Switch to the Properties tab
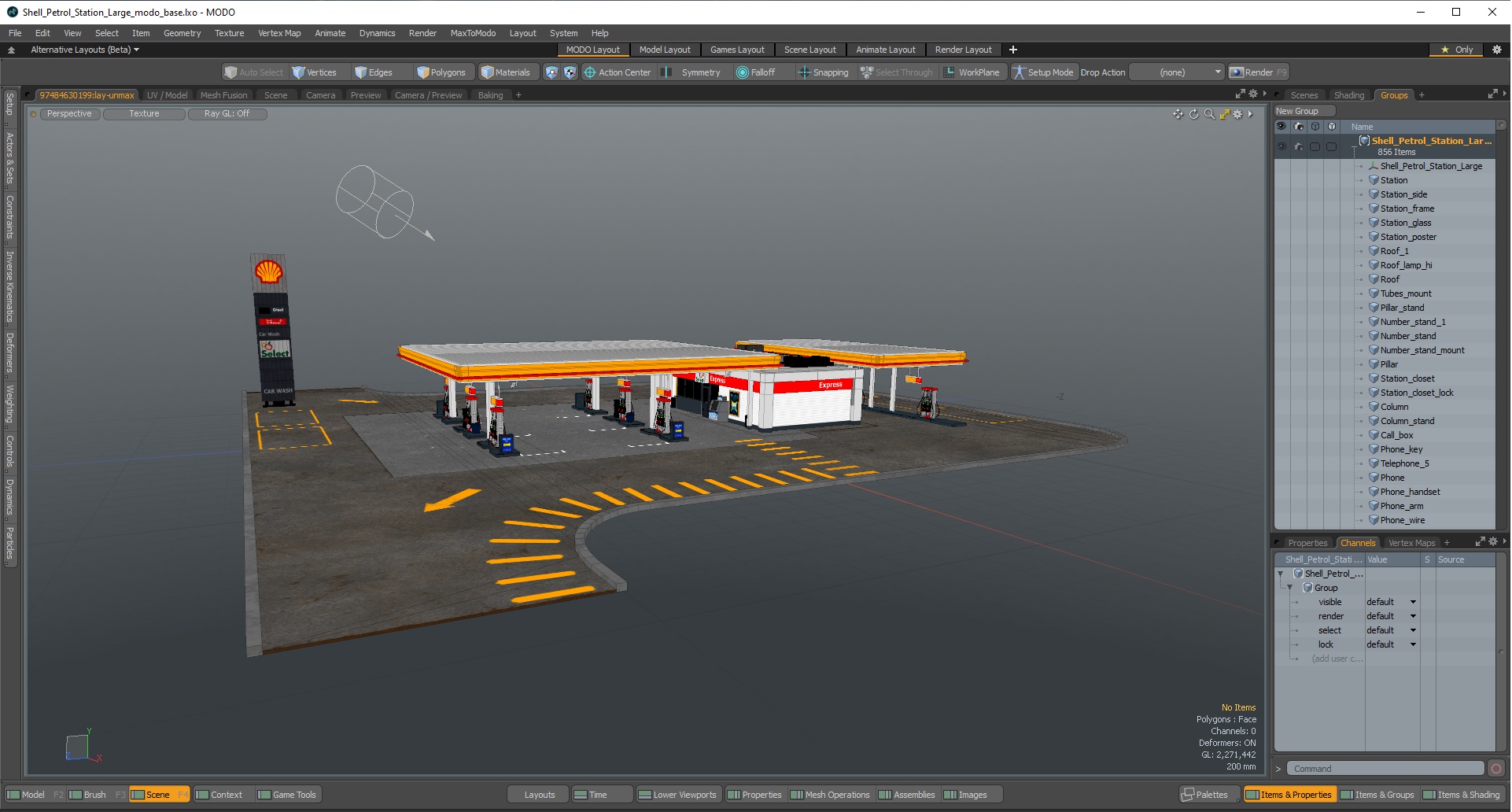The height and width of the screenshot is (812, 1512). 1307,543
